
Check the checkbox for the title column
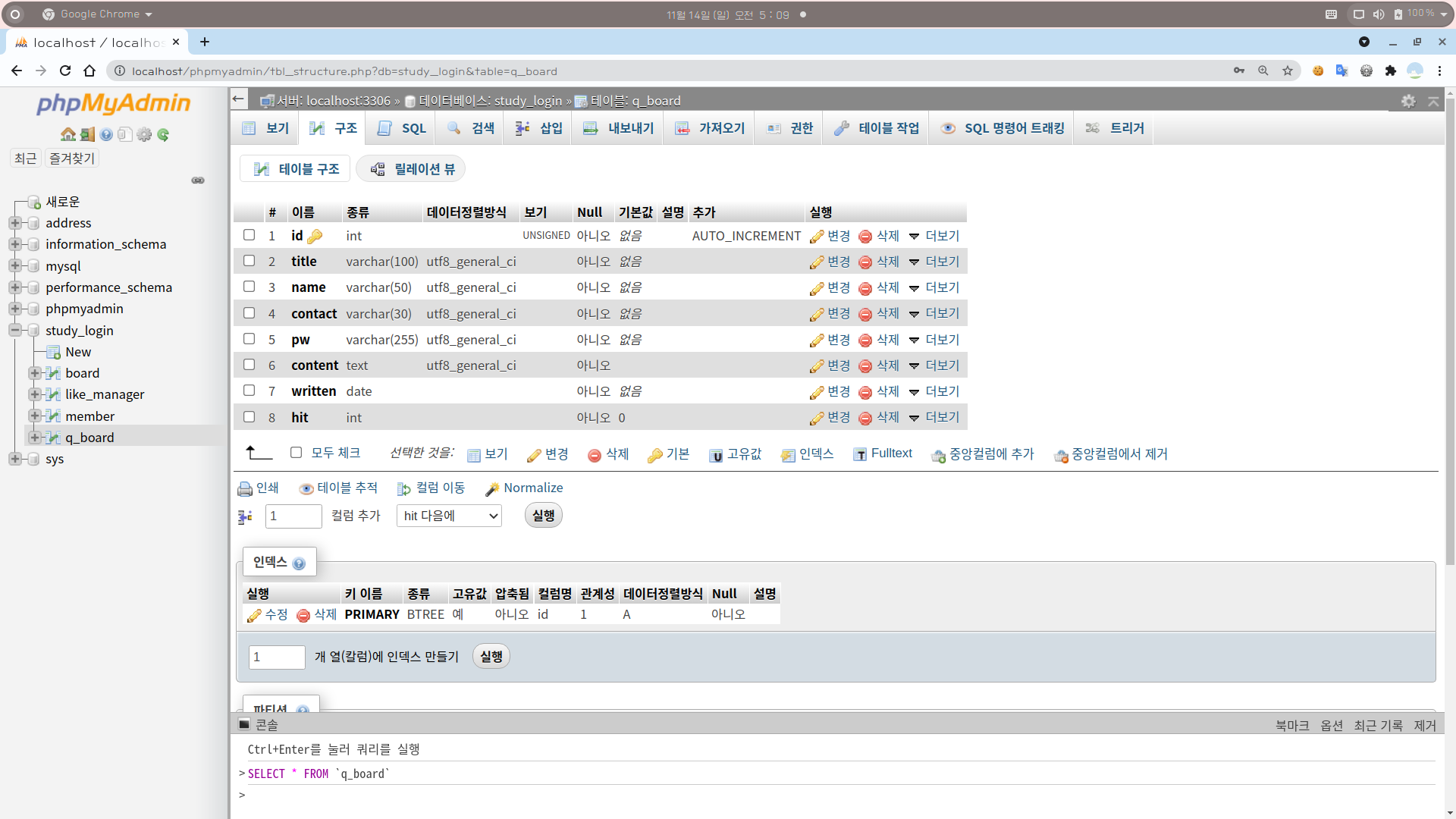249,261
